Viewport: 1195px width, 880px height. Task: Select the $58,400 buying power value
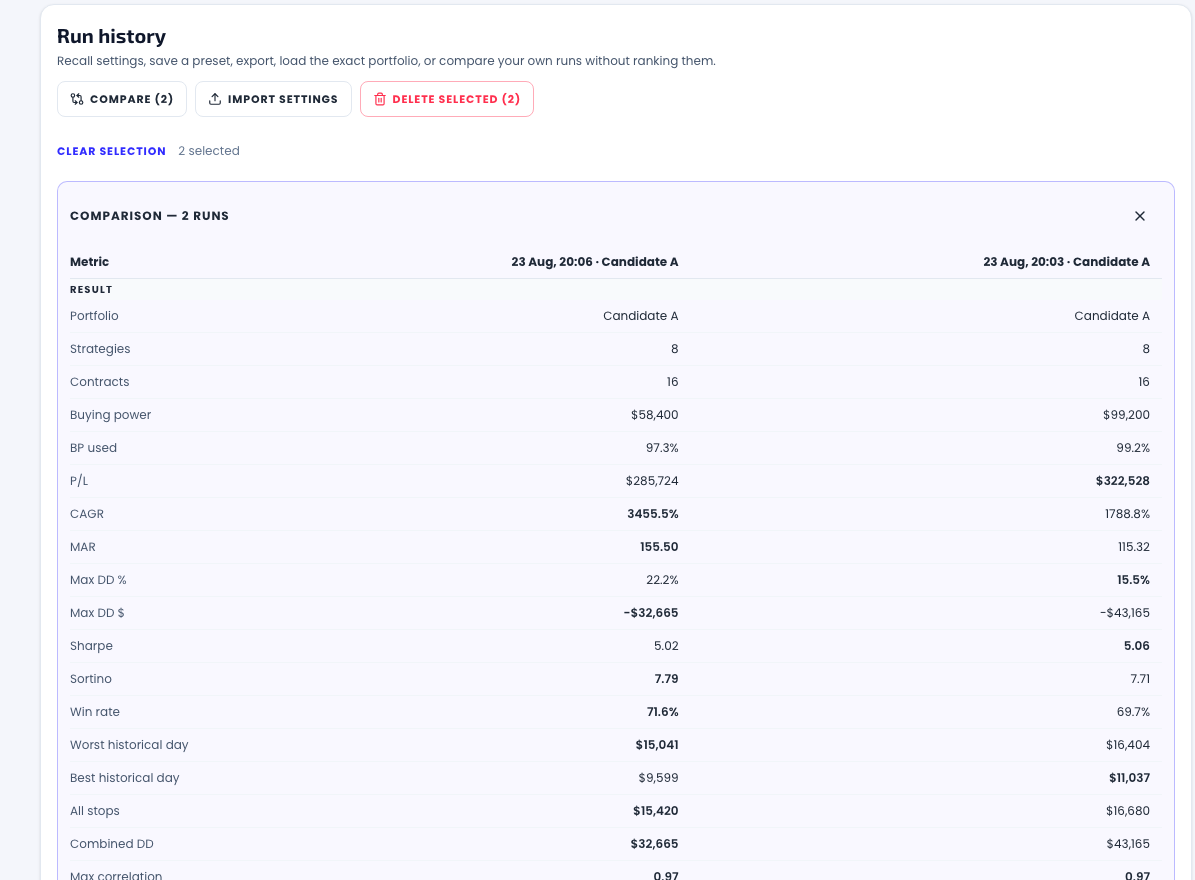coord(655,414)
